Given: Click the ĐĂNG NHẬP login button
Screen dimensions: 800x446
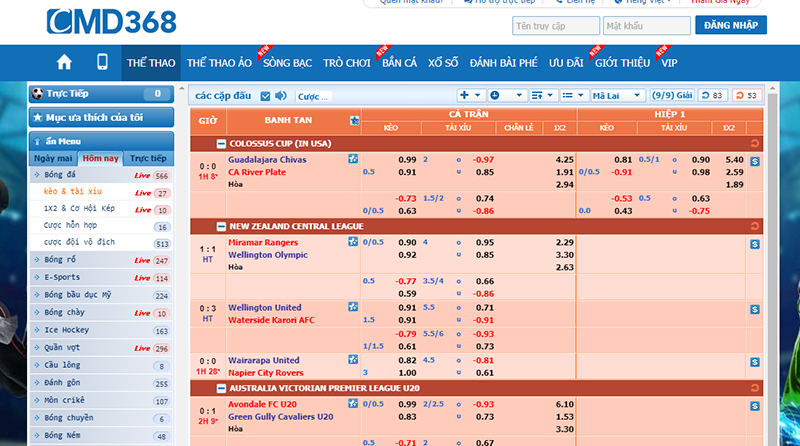Looking at the screenshot, I should [x=731, y=25].
